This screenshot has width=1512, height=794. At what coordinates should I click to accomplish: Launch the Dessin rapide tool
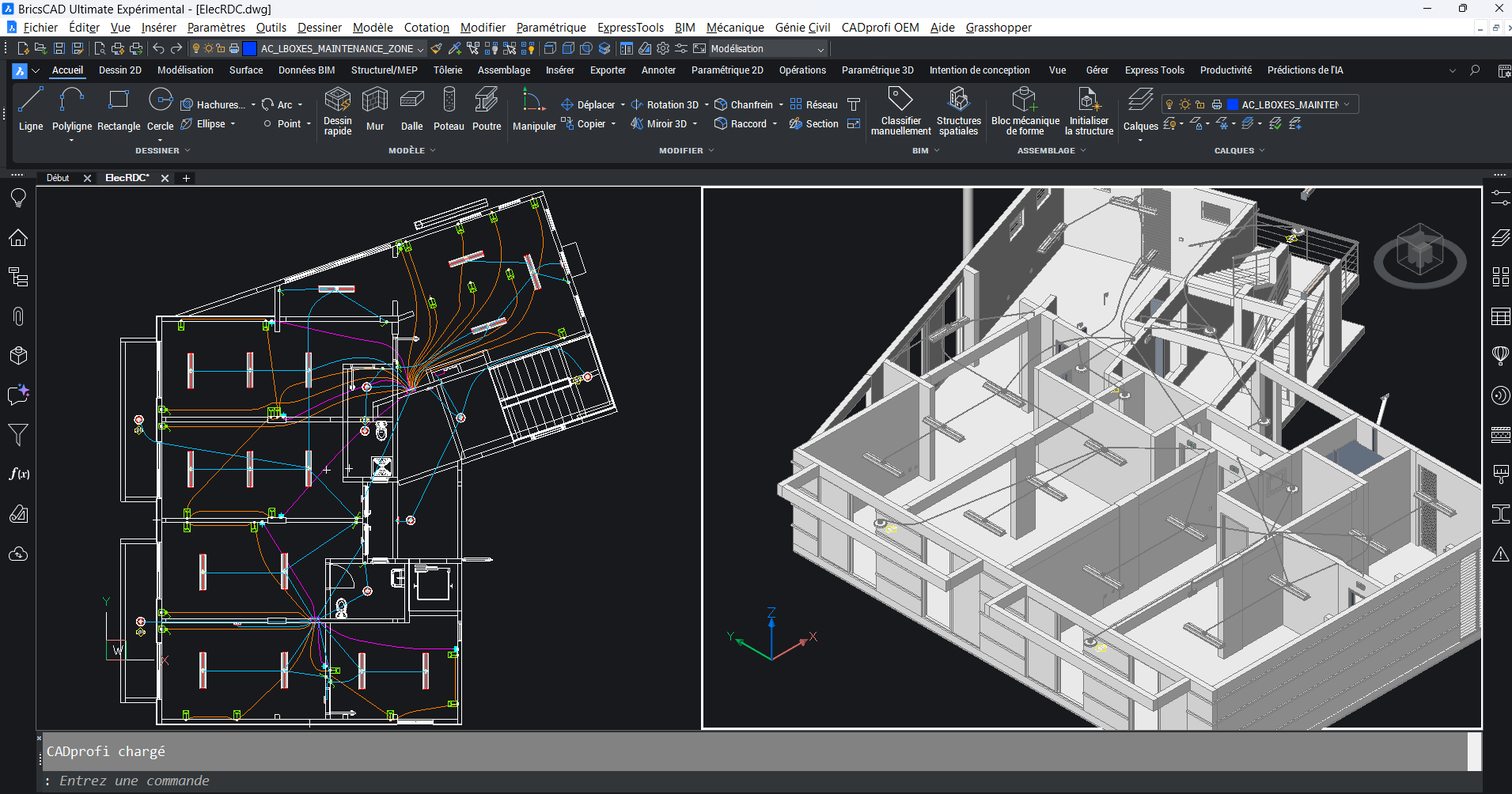[338, 112]
